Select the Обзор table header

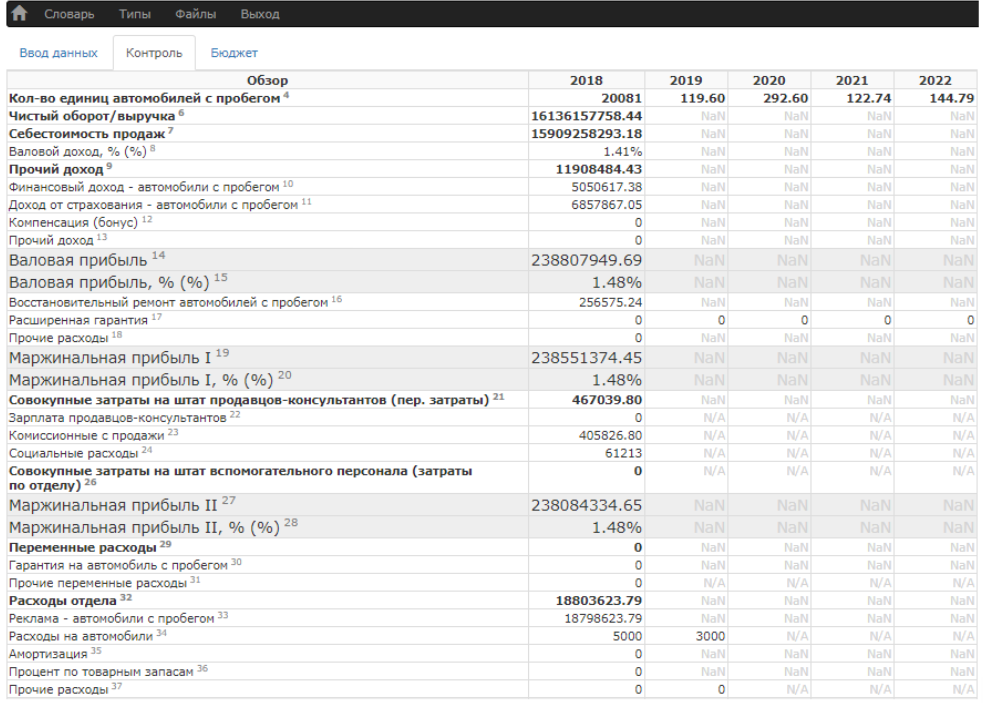(268, 80)
